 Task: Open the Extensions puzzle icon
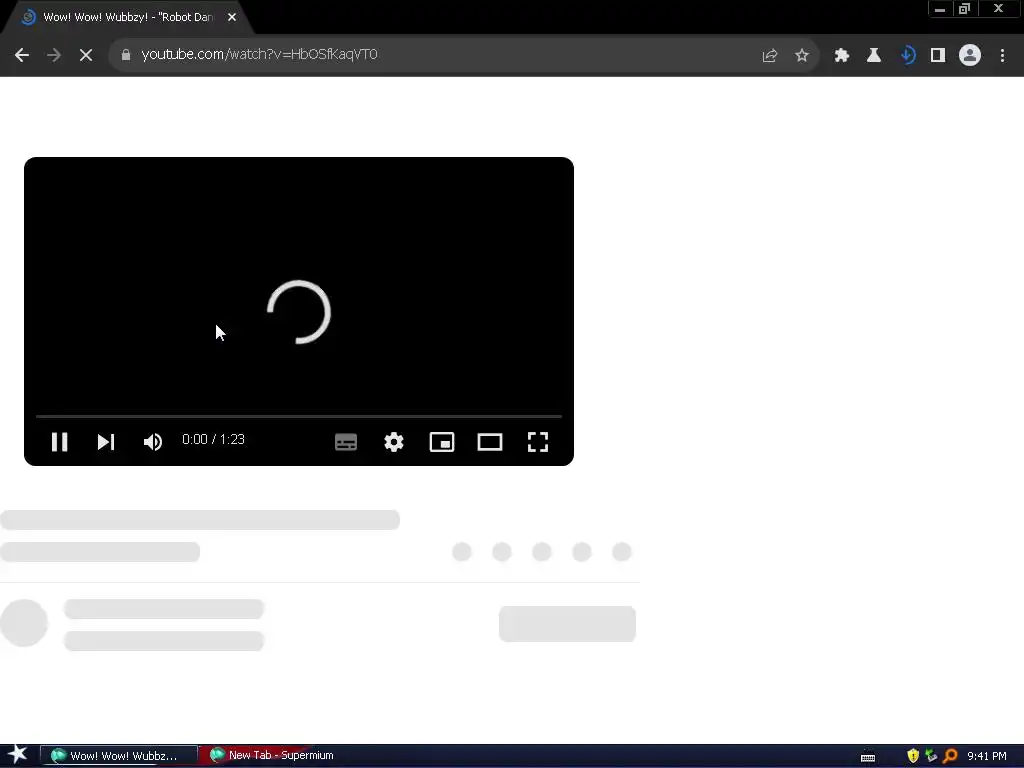tap(842, 55)
